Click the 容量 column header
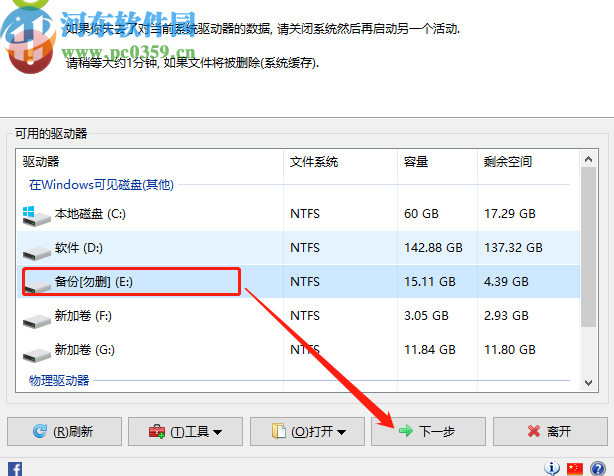 [x=437, y=162]
